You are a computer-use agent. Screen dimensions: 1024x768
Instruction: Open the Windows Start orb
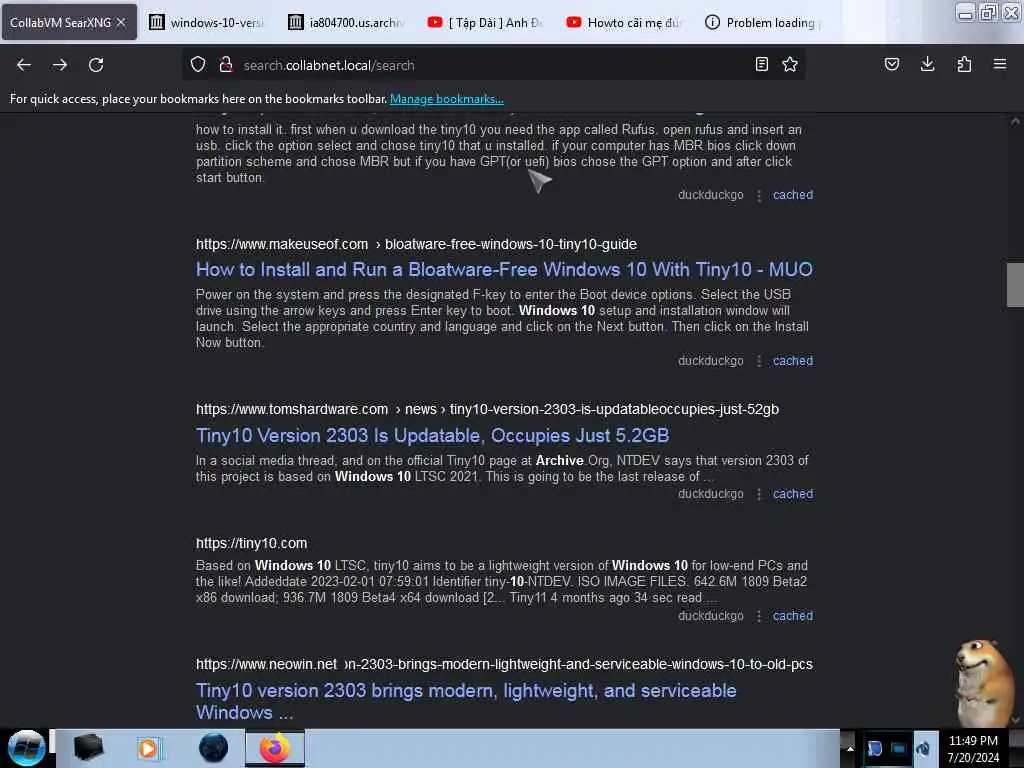[x=26, y=748]
